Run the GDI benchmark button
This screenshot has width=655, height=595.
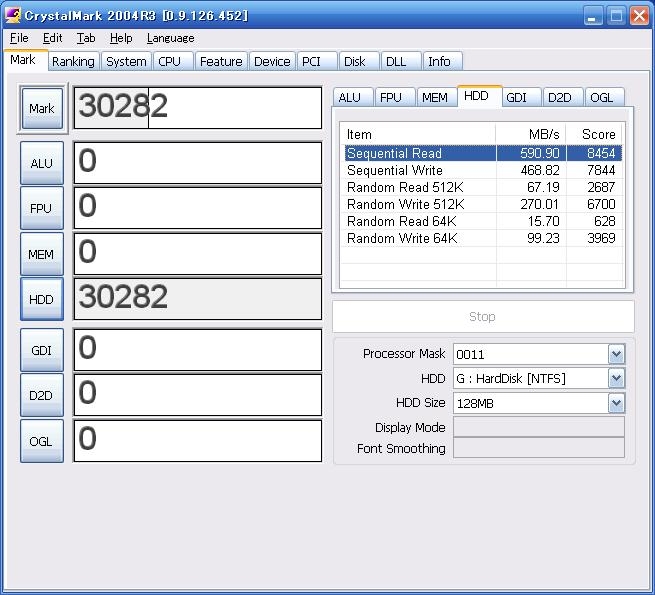point(42,350)
